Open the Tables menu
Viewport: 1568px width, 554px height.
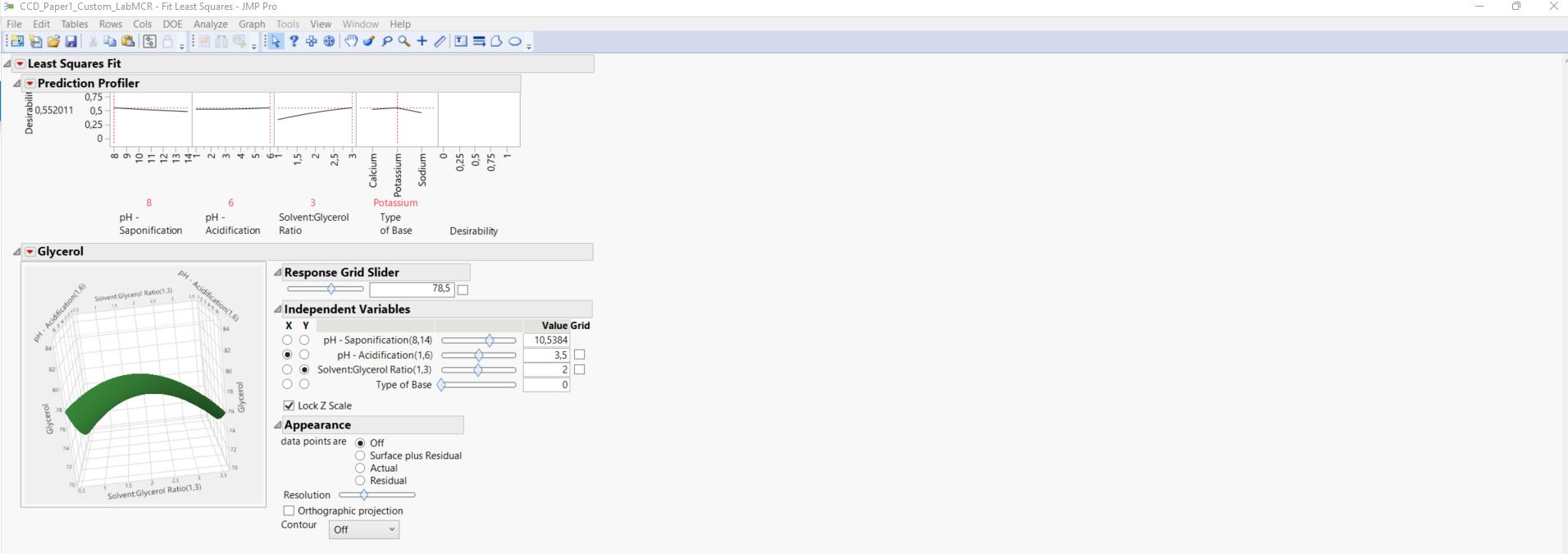coord(75,24)
